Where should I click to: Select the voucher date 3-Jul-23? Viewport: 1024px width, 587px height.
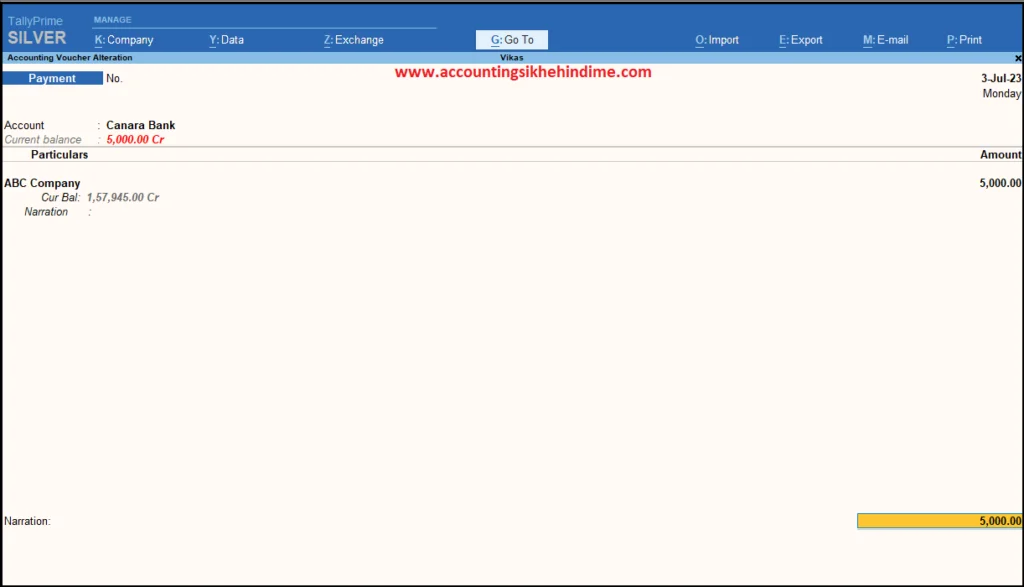point(1000,78)
